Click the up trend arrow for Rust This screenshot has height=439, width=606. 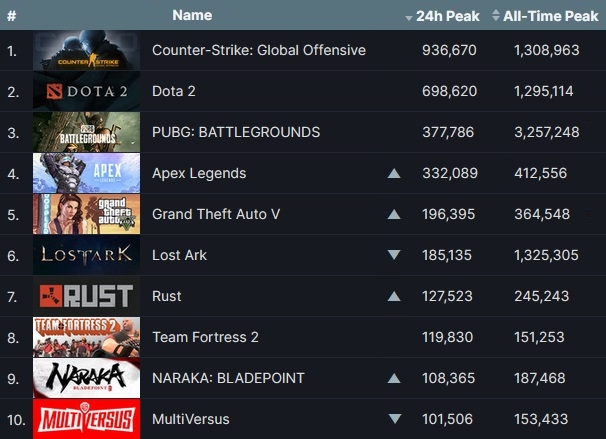[394, 296]
